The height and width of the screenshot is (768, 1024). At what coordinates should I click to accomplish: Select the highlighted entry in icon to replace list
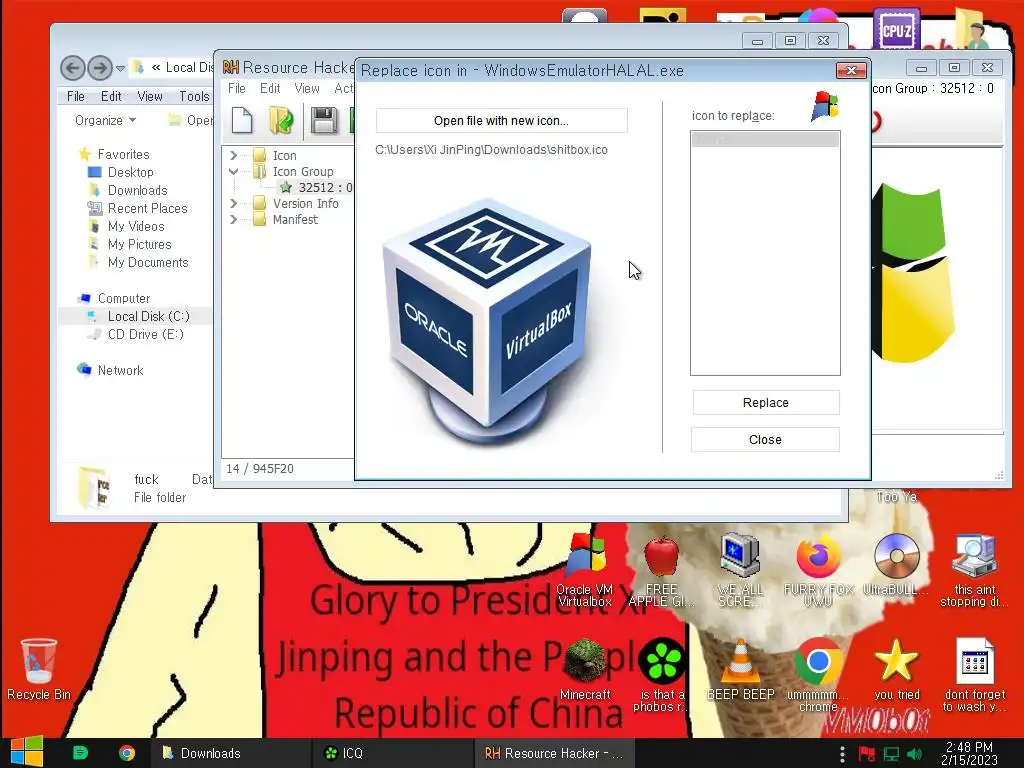click(x=765, y=139)
